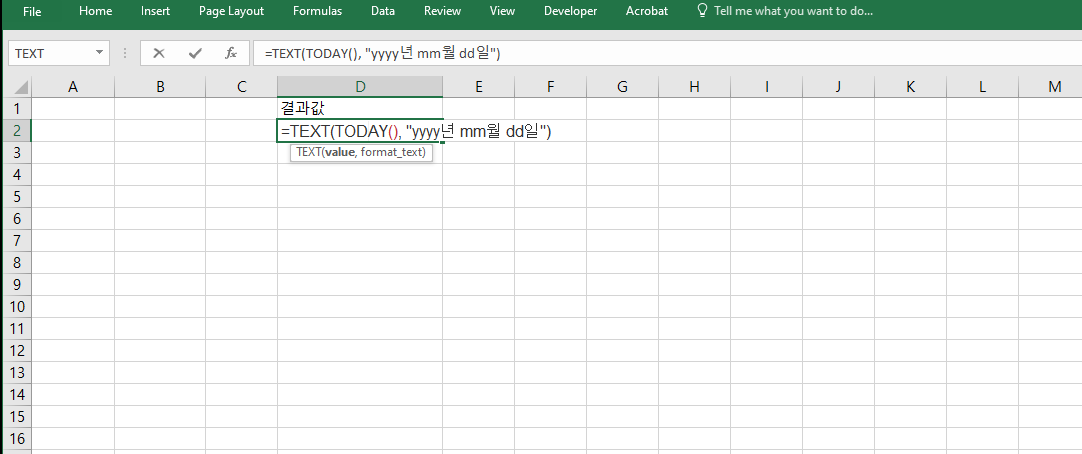Select row 3 header
This screenshot has width=1082, height=454.
coord(17,152)
